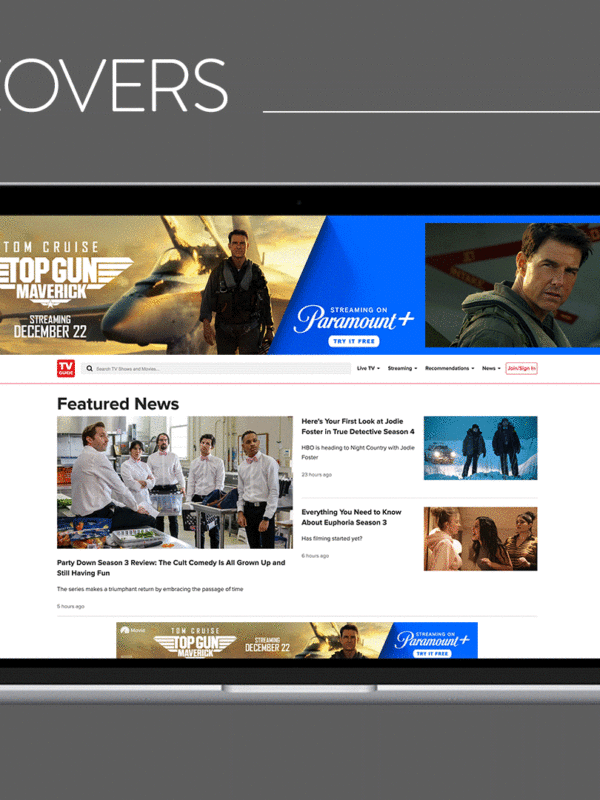This screenshot has width=600, height=800.
Task: Click the Top Gun Maverick logo in top banner
Action: click(65, 281)
